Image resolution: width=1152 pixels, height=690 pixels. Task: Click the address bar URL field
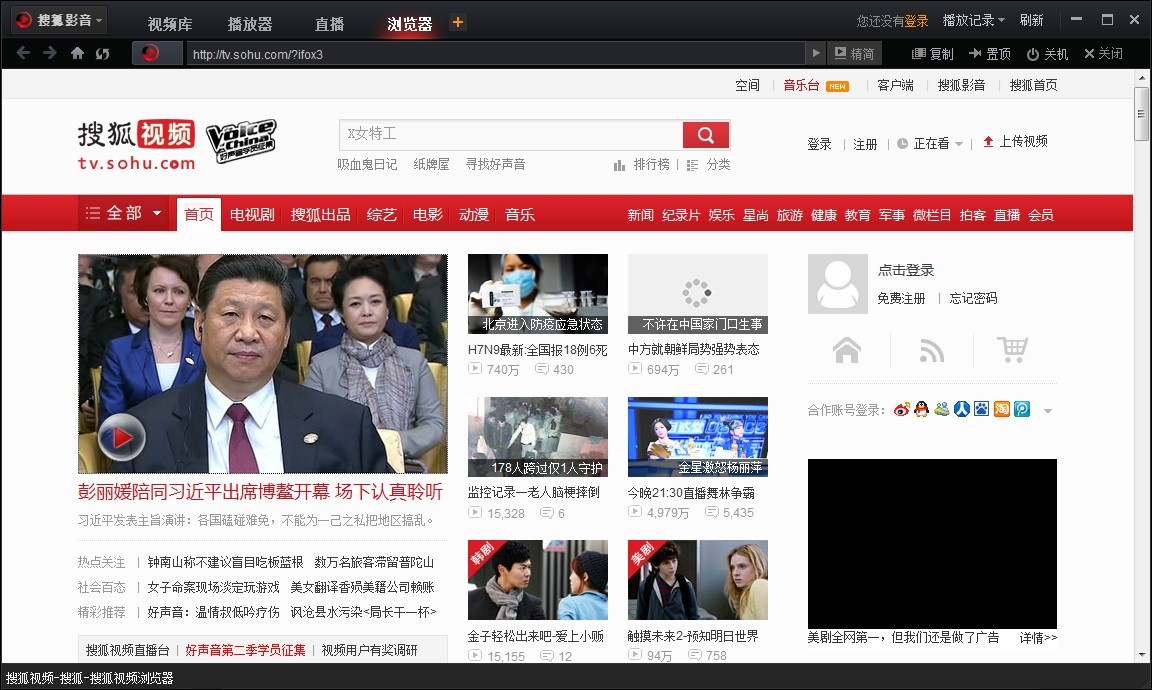[496, 54]
